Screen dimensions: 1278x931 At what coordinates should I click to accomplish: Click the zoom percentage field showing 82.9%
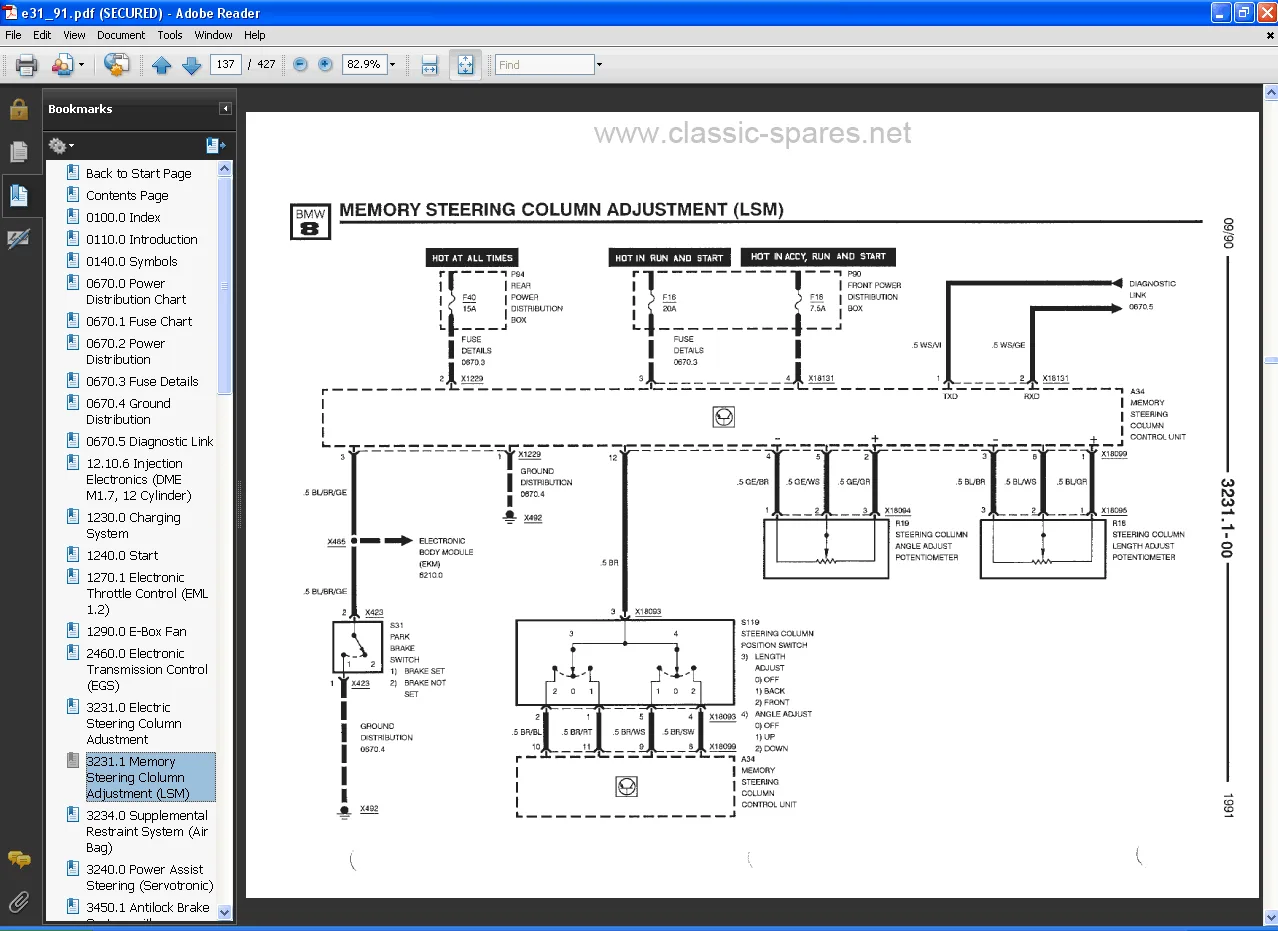[363, 65]
